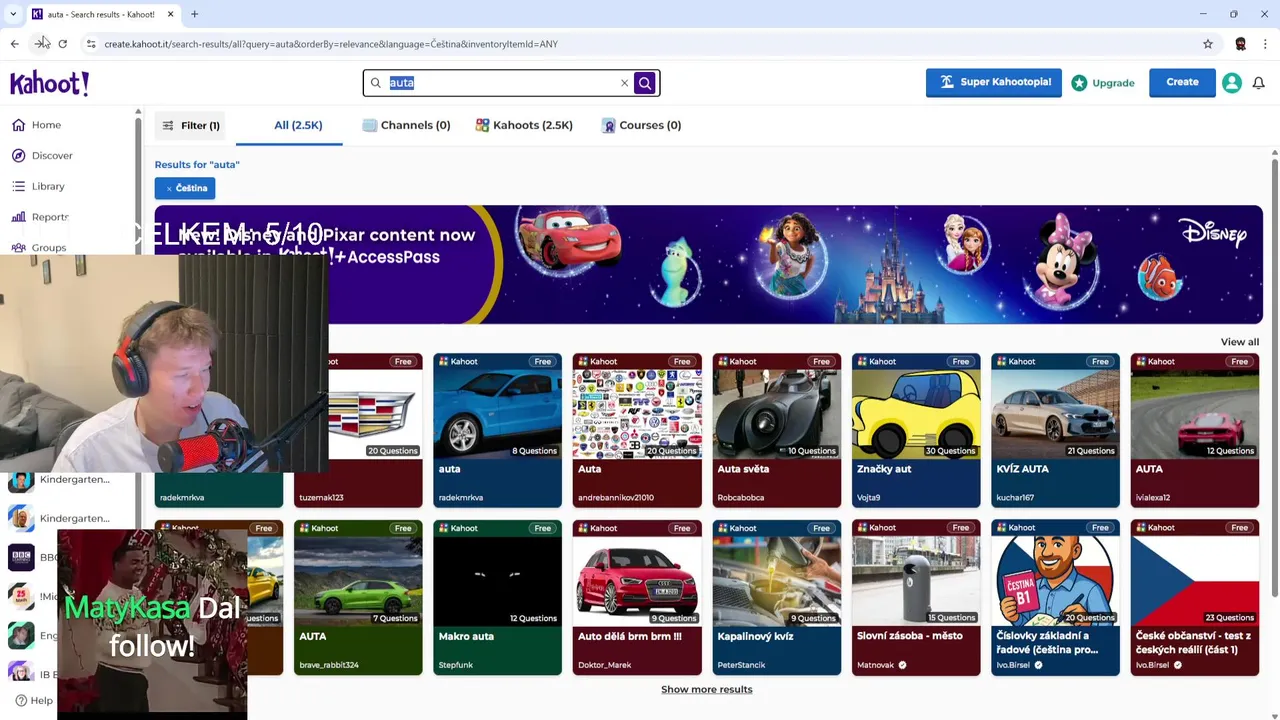
Task: Click the Upgrade star button
Action: (1103, 83)
